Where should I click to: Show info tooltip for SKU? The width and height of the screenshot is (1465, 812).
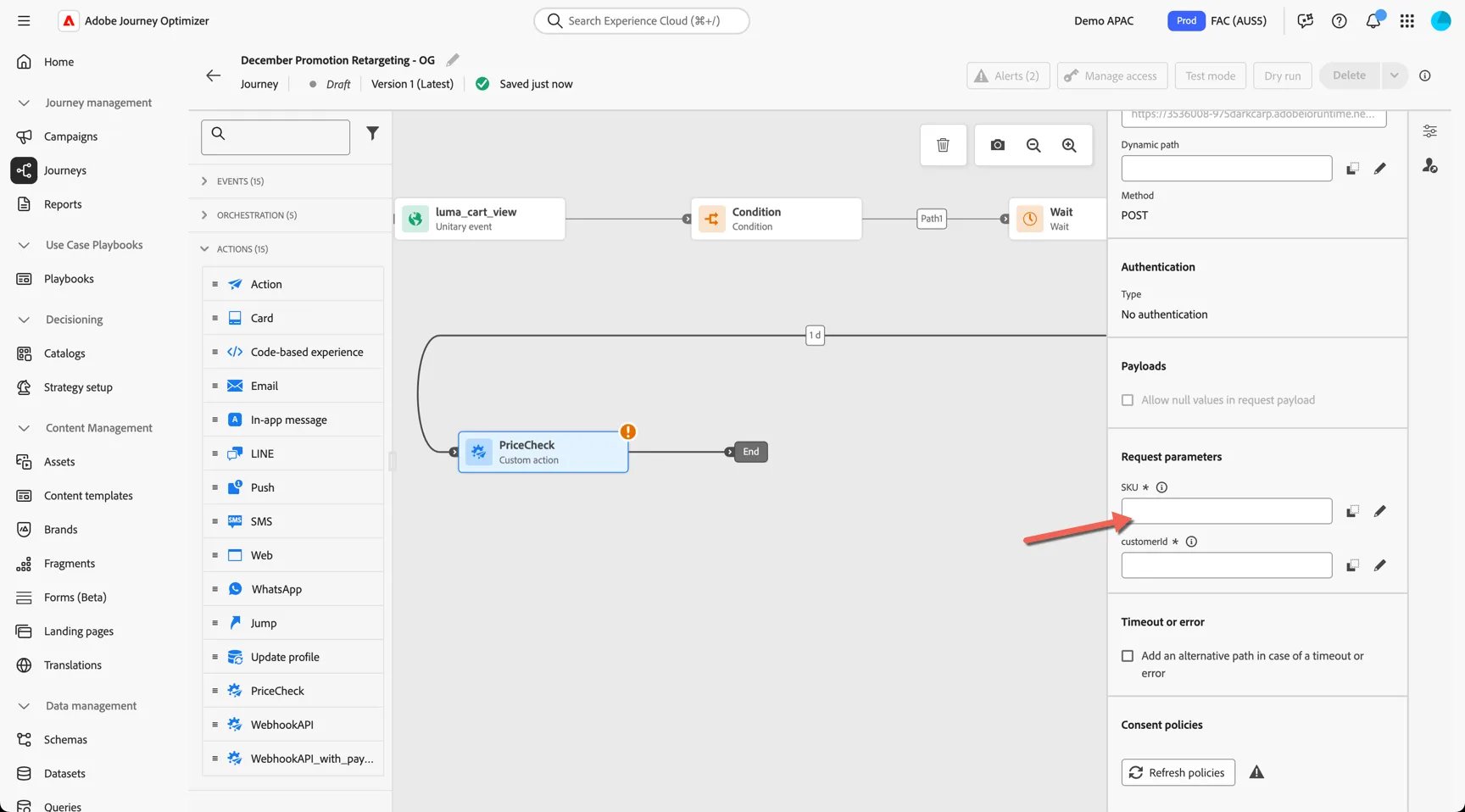point(1162,487)
